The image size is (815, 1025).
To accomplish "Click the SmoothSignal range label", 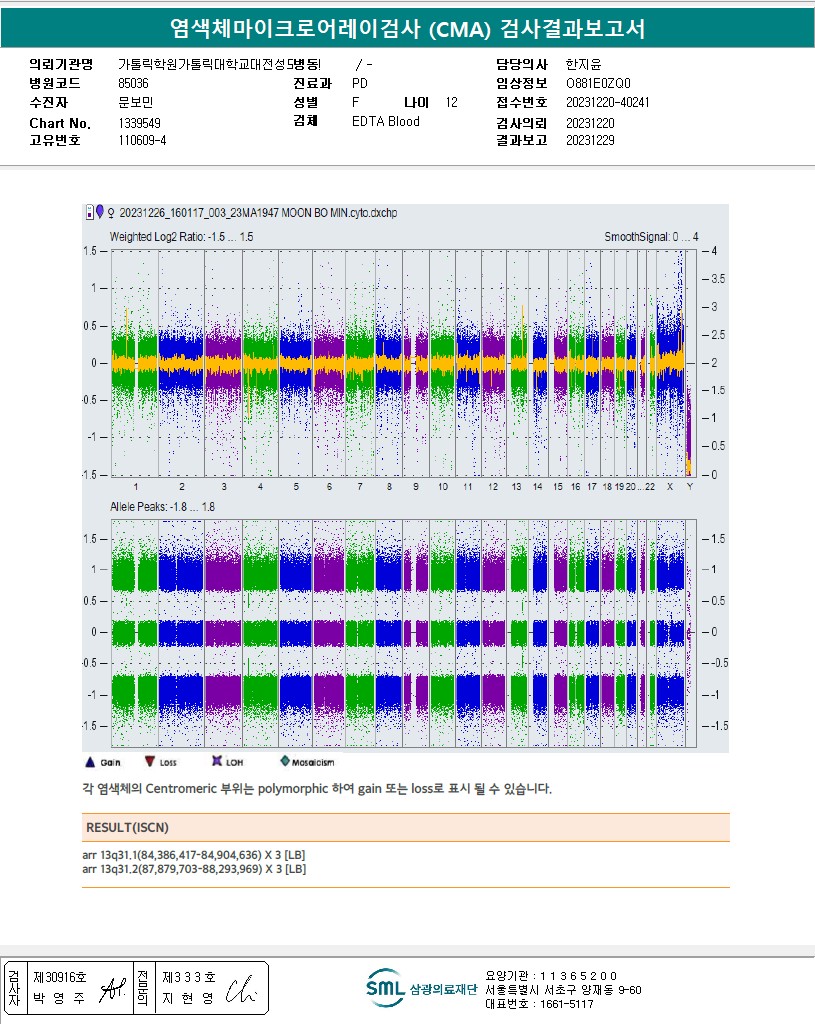I will [651, 237].
